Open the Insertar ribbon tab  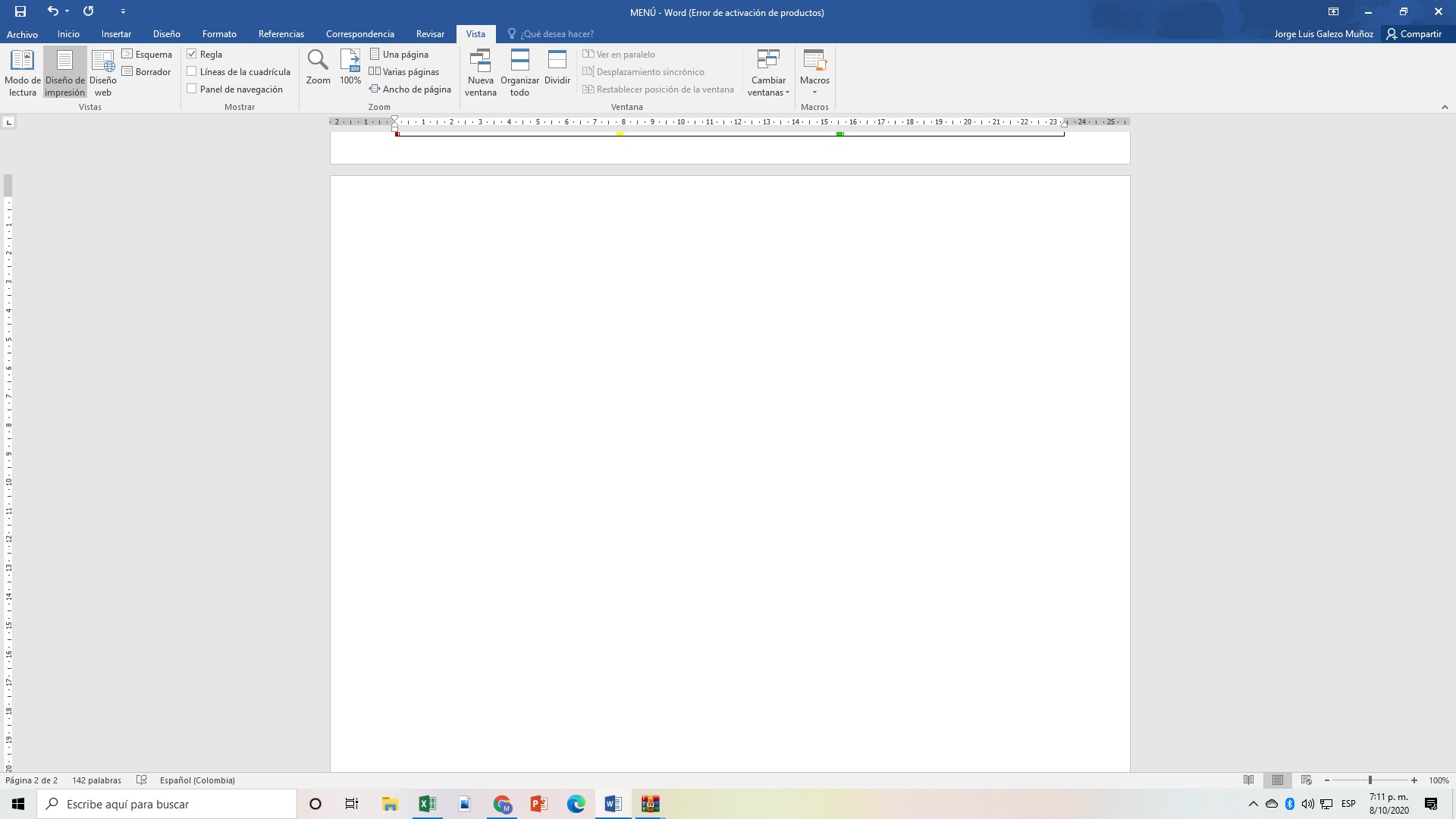point(116,34)
